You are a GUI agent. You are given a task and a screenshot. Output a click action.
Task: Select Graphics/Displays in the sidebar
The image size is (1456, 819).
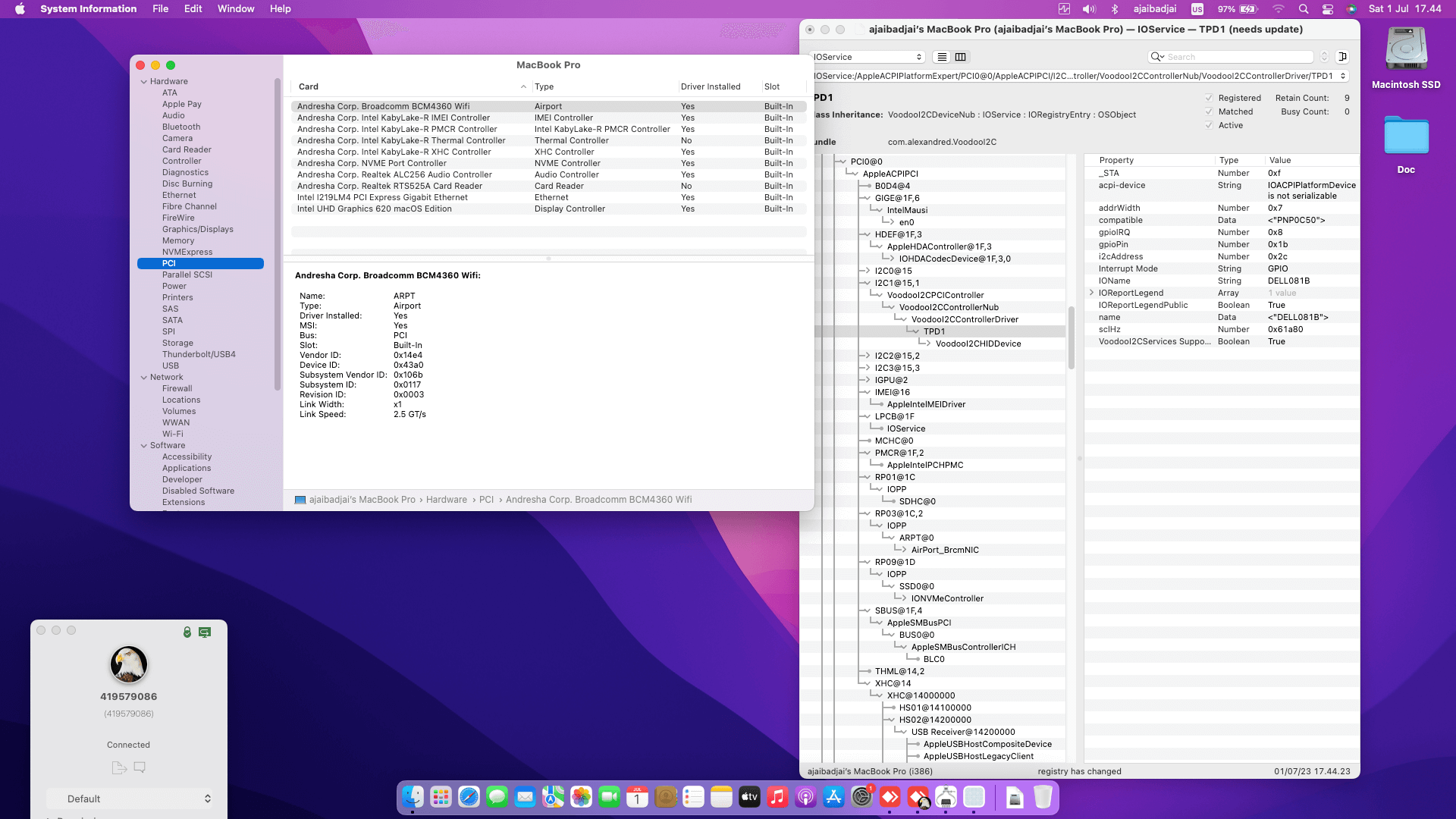197,229
